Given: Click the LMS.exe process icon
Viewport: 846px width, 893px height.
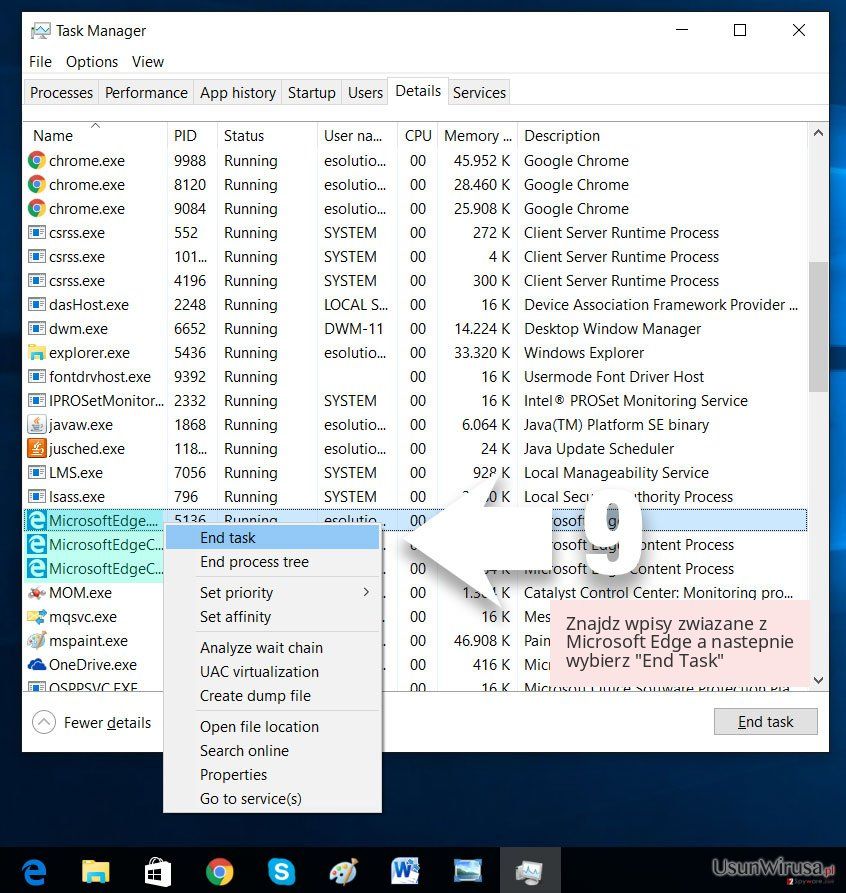Looking at the screenshot, I should click(x=36, y=472).
